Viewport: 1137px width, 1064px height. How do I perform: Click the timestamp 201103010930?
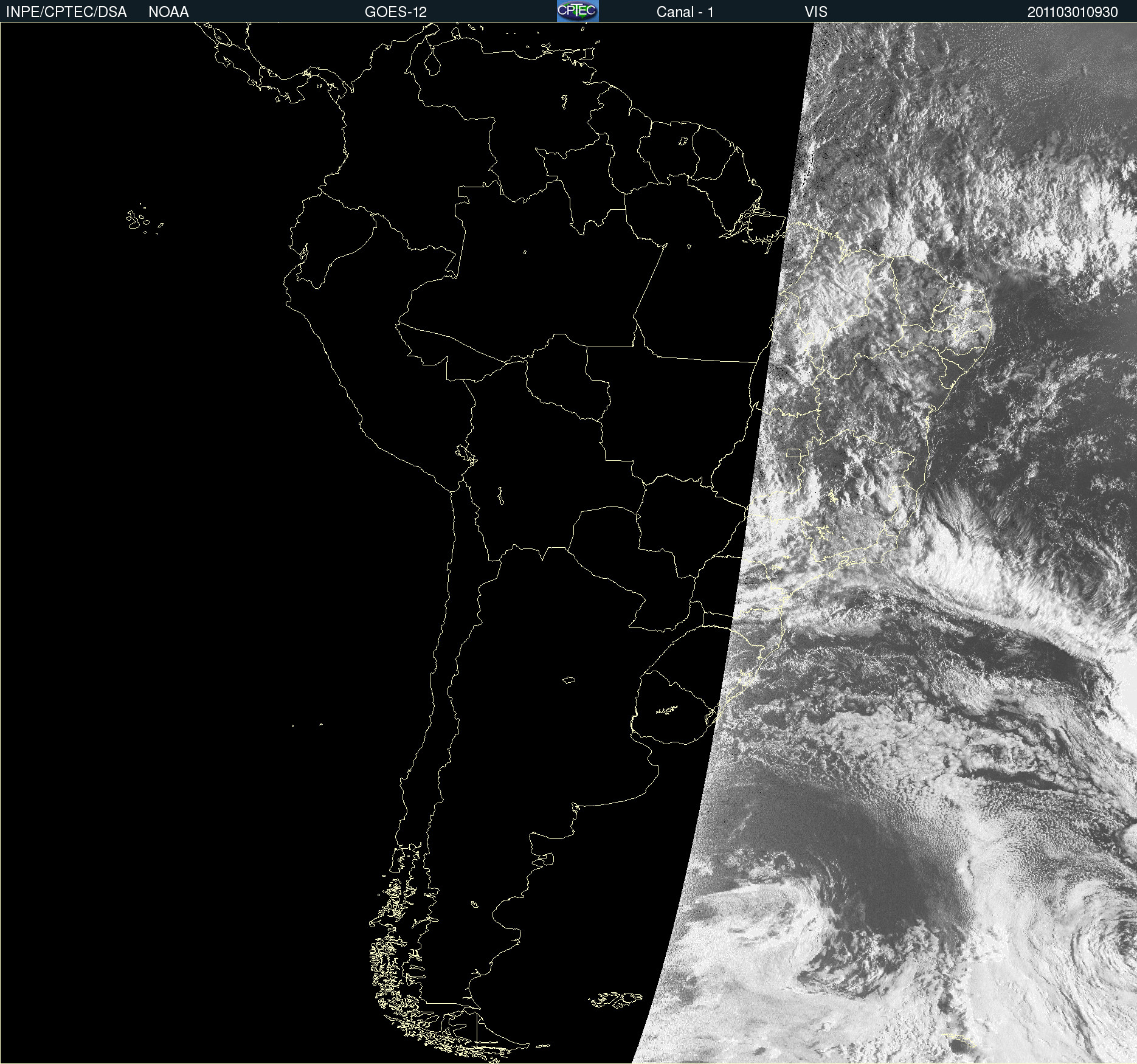[x=1073, y=12]
